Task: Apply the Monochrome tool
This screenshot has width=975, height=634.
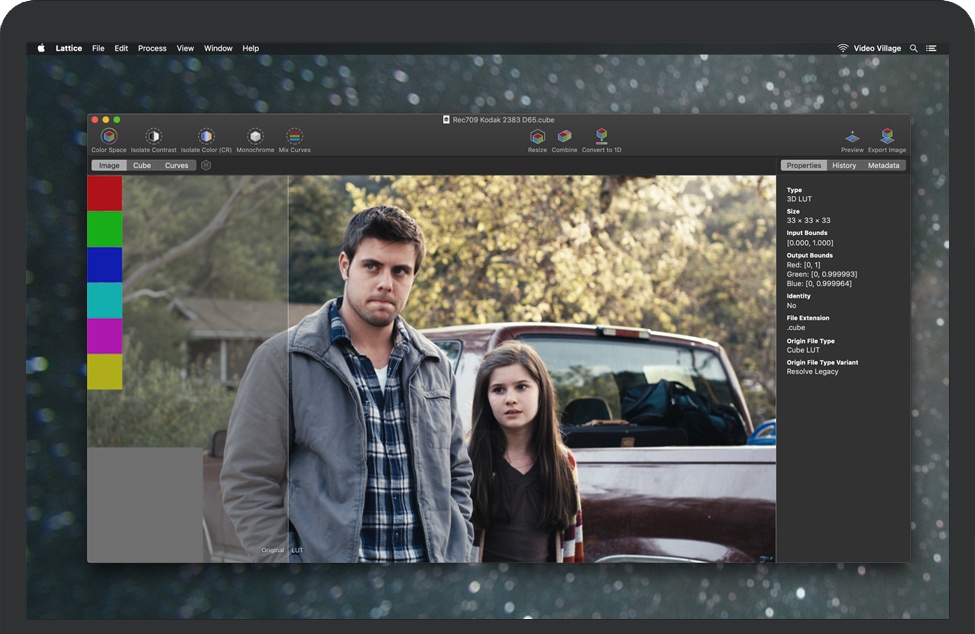Action: click(x=256, y=138)
